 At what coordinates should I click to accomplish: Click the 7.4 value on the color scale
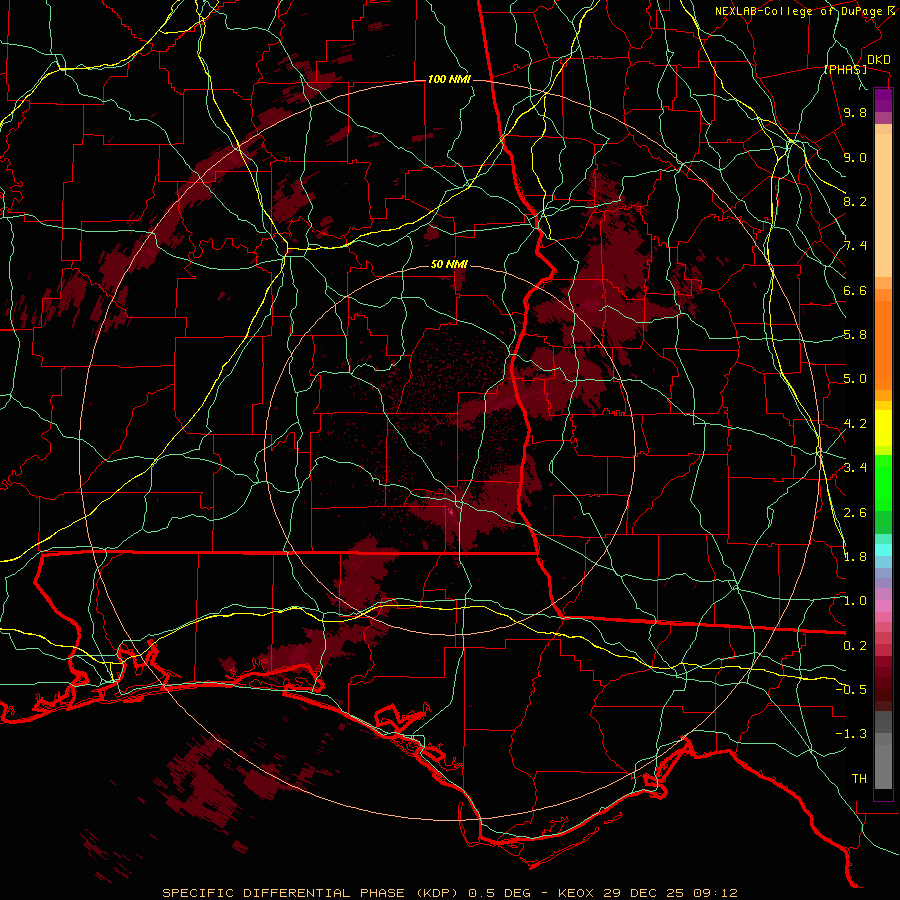(x=855, y=246)
